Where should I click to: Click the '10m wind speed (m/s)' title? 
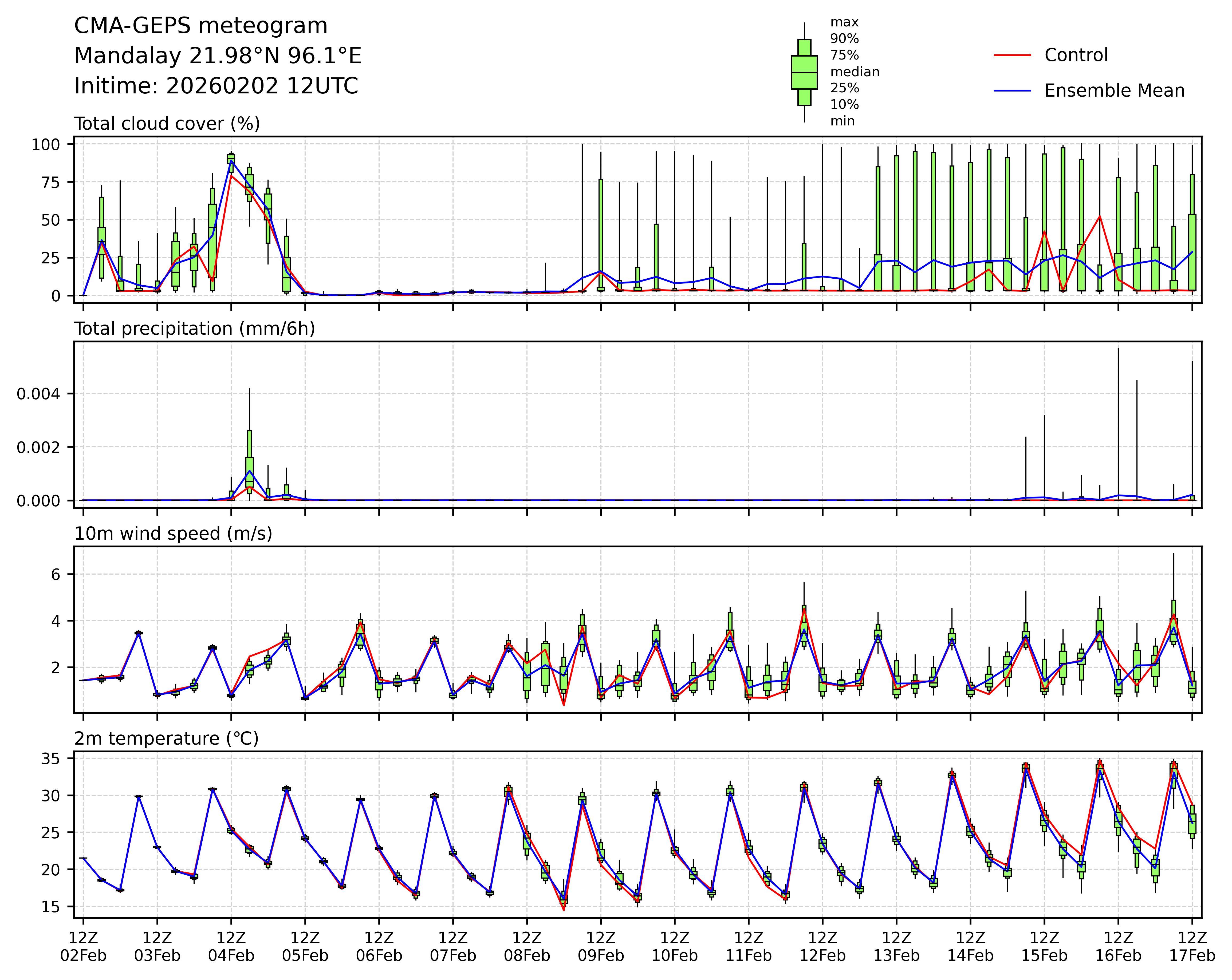point(173,534)
